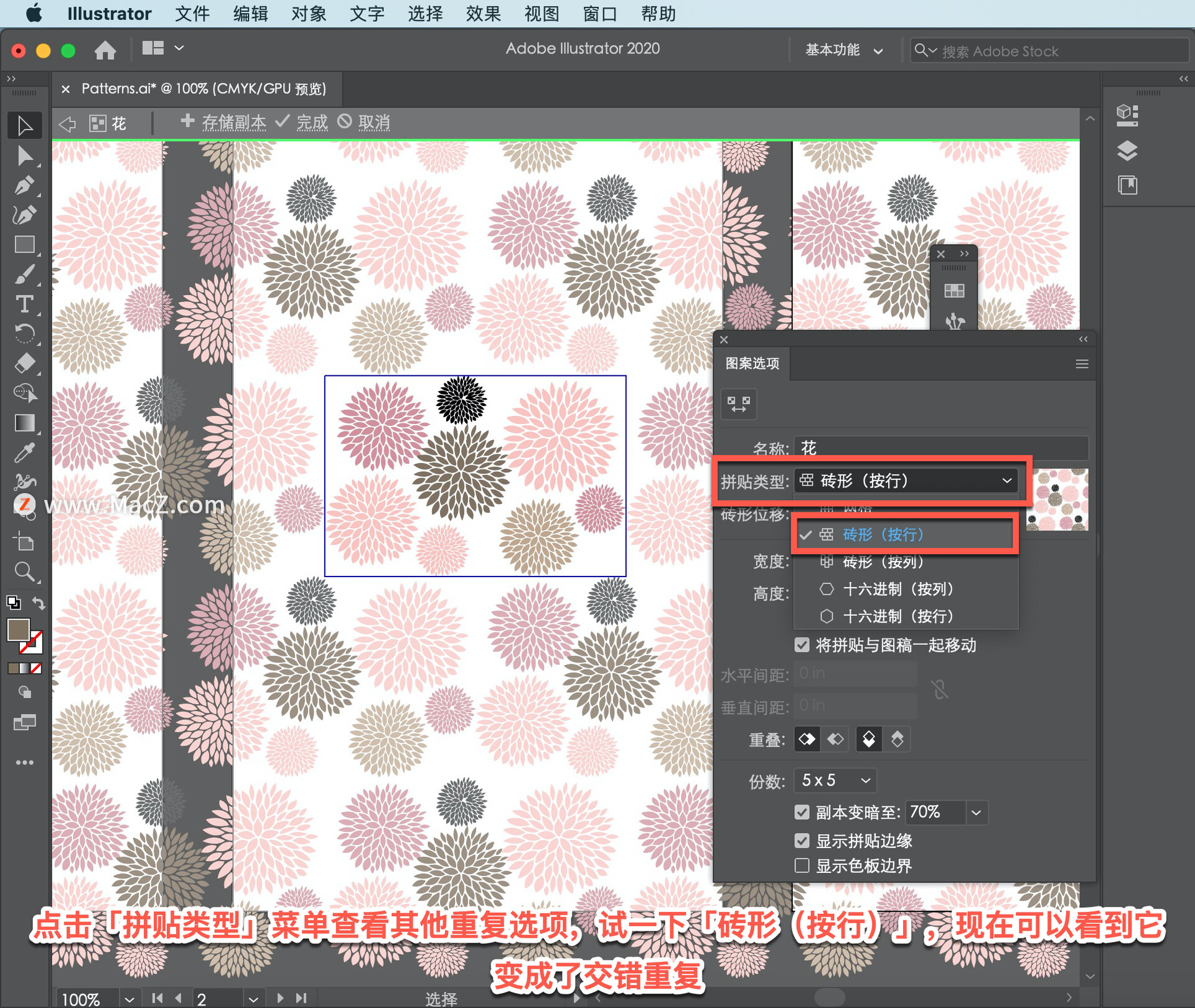Choose 砖形（按列） tile type
The height and width of the screenshot is (1008, 1195).
pyautogui.click(x=906, y=562)
